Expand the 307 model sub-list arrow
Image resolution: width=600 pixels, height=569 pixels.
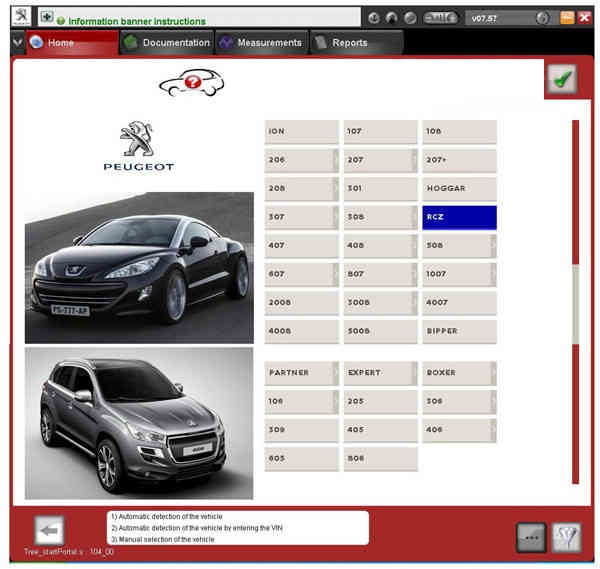(x=335, y=217)
